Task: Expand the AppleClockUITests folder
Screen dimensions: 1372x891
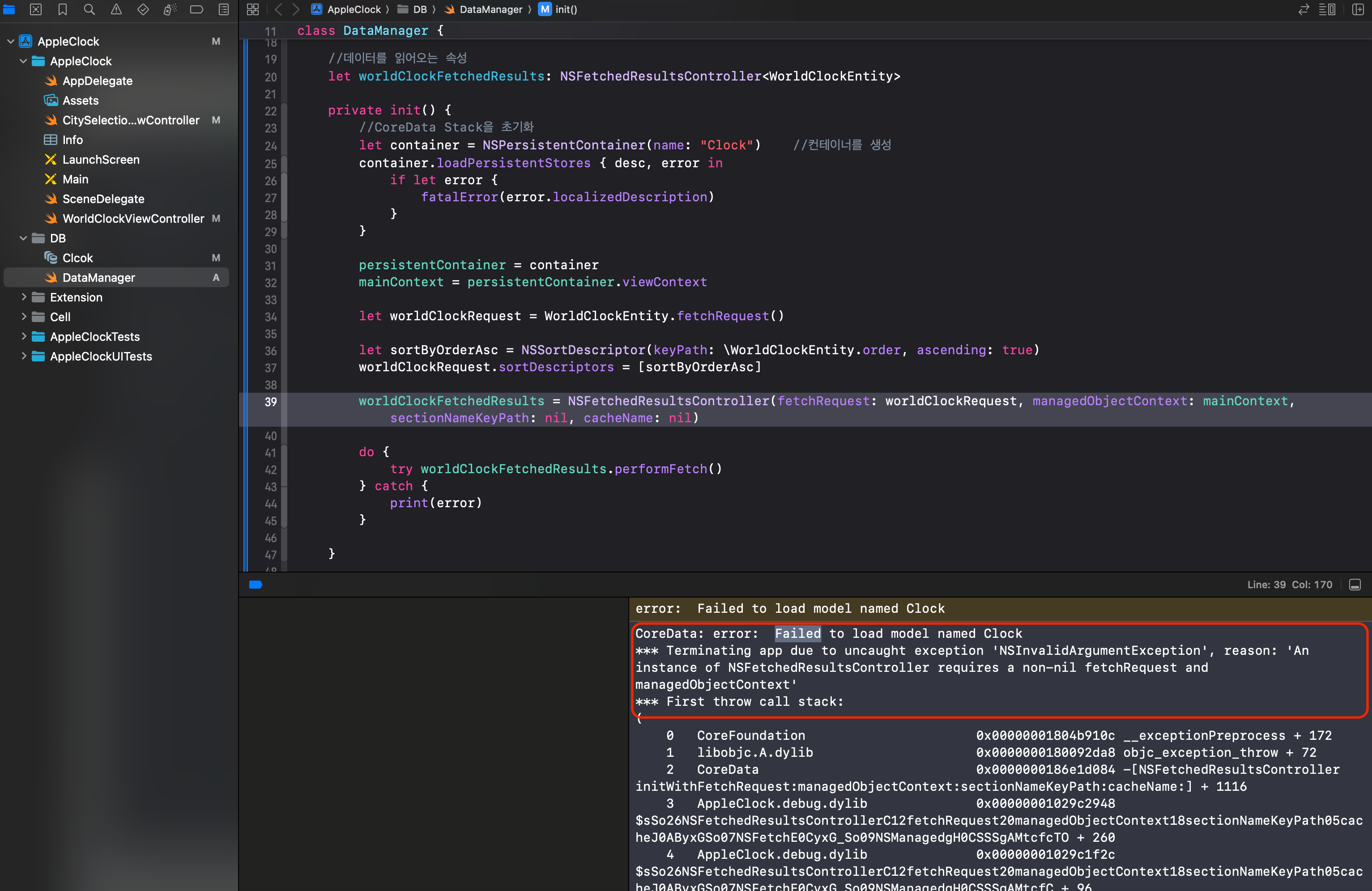Action: tap(24, 356)
